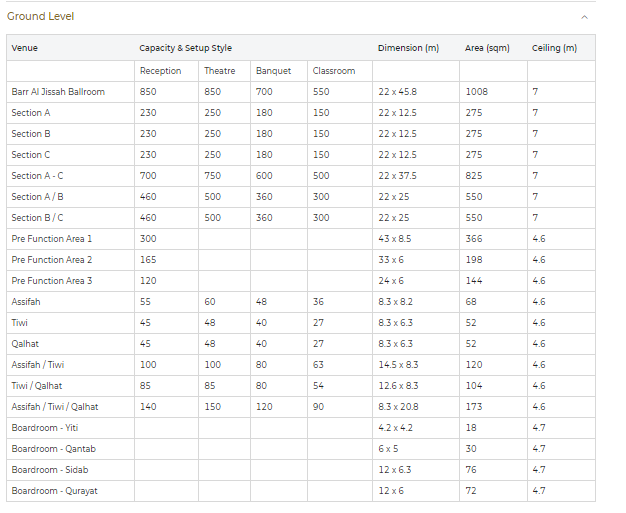The height and width of the screenshot is (513, 626).
Task: Click the Section A - C venue name
Action: coord(37,176)
